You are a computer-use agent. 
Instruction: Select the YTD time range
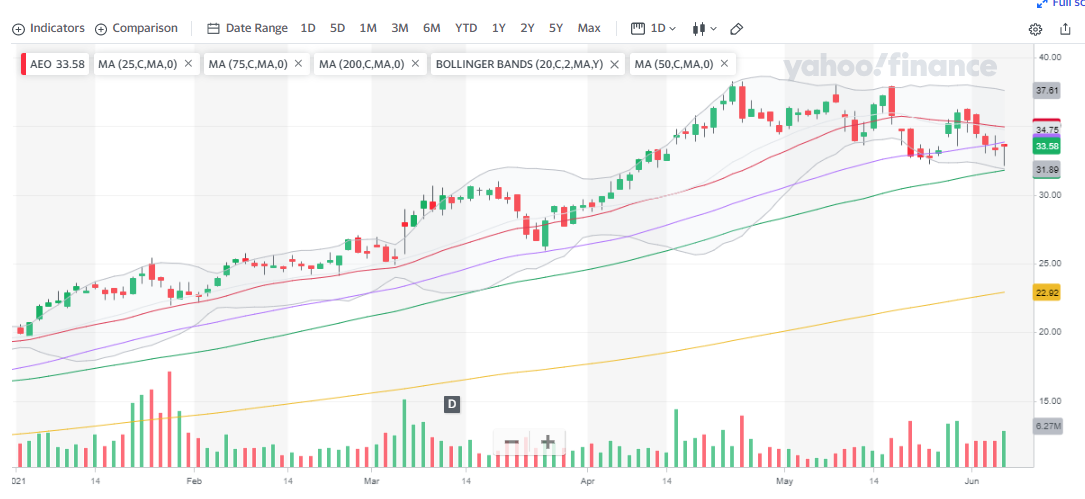(x=466, y=28)
